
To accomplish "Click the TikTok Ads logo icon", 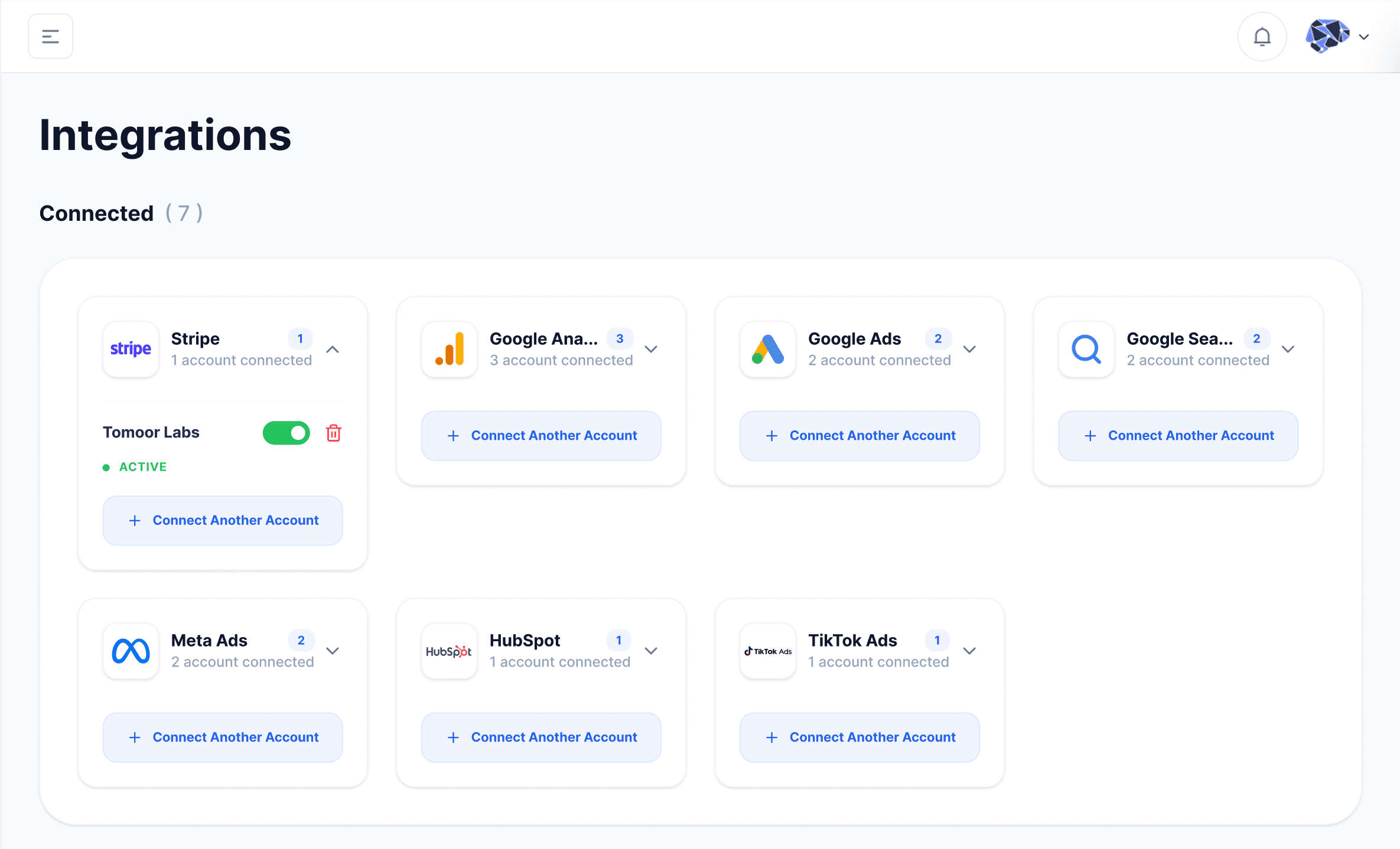I will click(767, 651).
